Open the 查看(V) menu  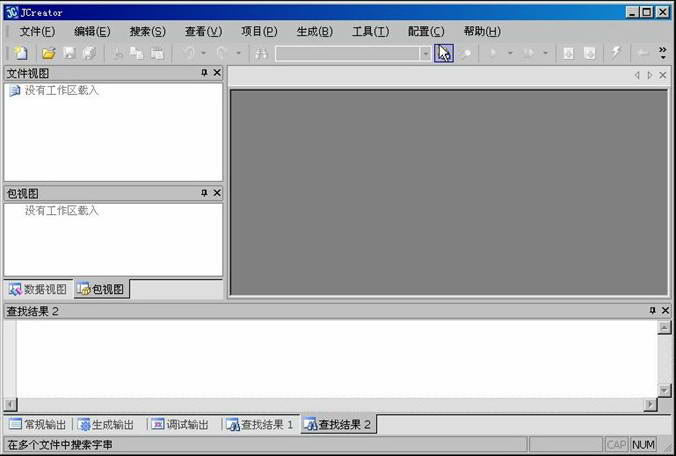[203, 31]
